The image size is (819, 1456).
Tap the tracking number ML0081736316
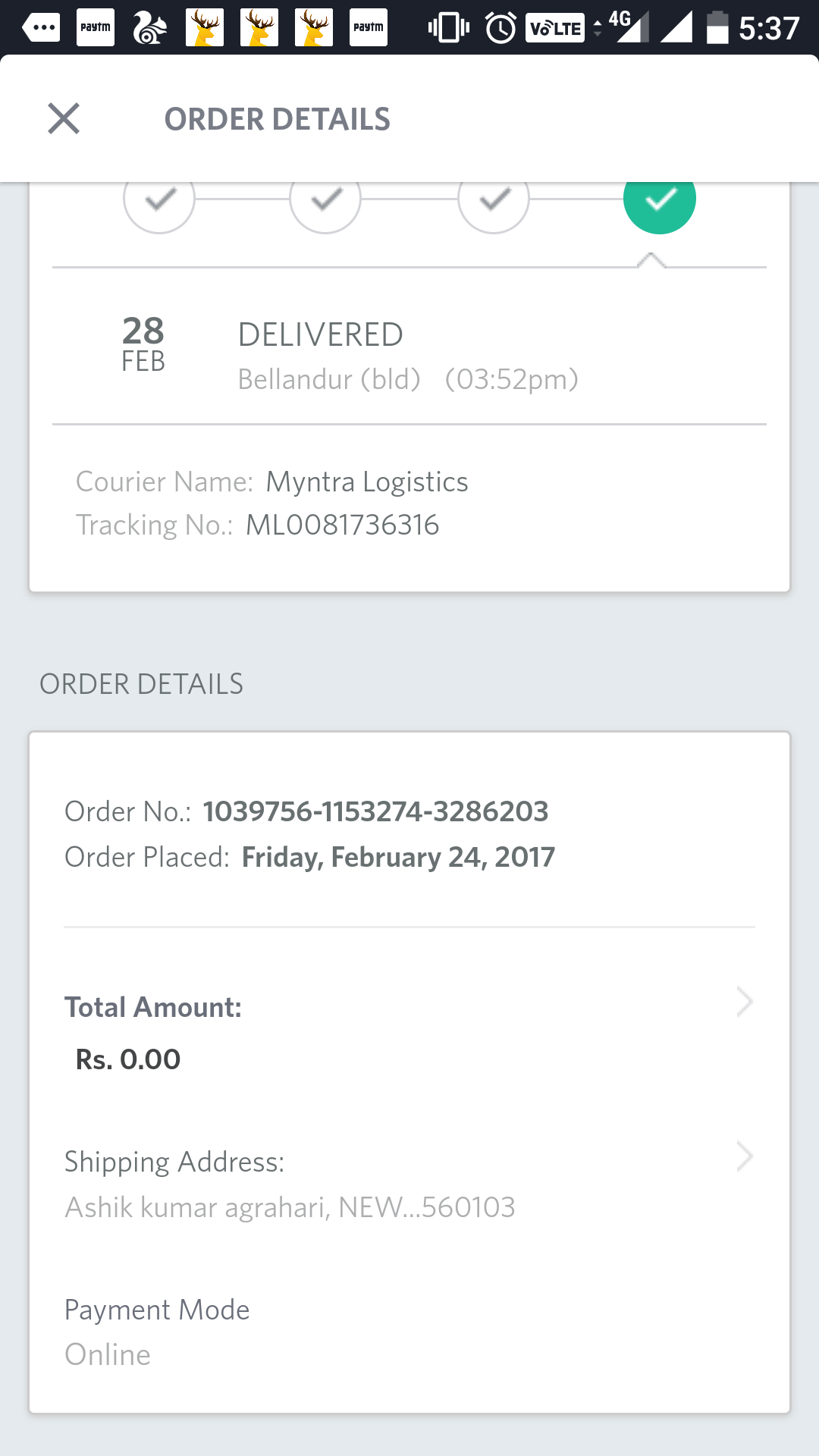coord(343,525)
